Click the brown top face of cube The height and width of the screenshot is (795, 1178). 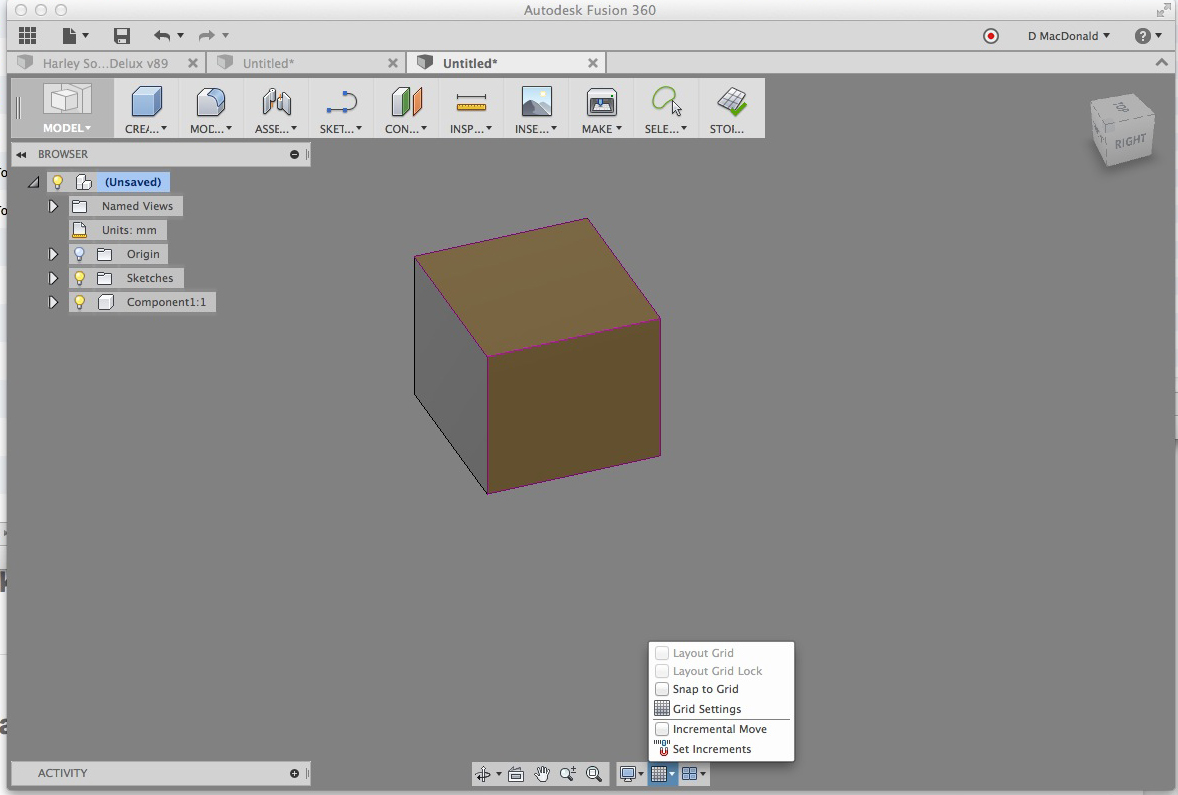point(538,285)
